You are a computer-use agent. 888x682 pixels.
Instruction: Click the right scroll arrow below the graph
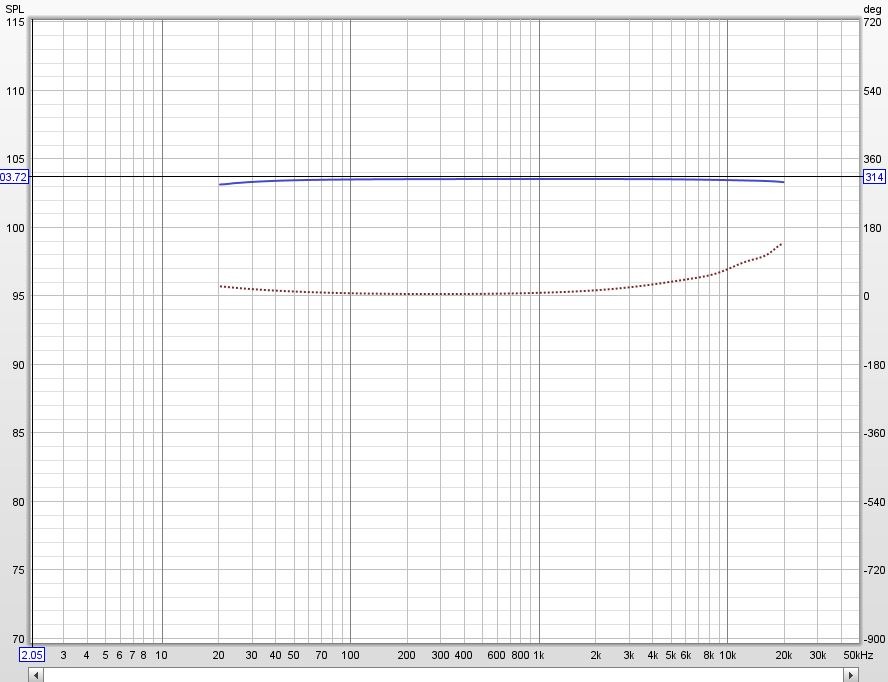[851, 675]
